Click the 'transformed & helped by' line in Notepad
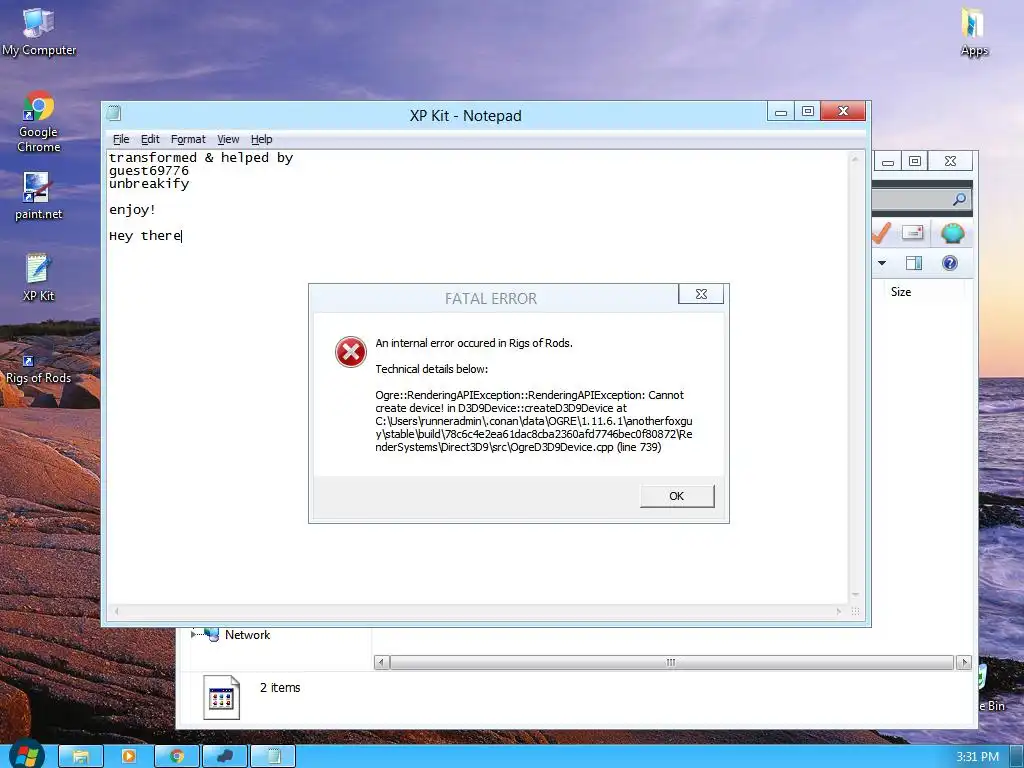The height and width of the screenshot is (768, 1024). [x=201, y=158]
